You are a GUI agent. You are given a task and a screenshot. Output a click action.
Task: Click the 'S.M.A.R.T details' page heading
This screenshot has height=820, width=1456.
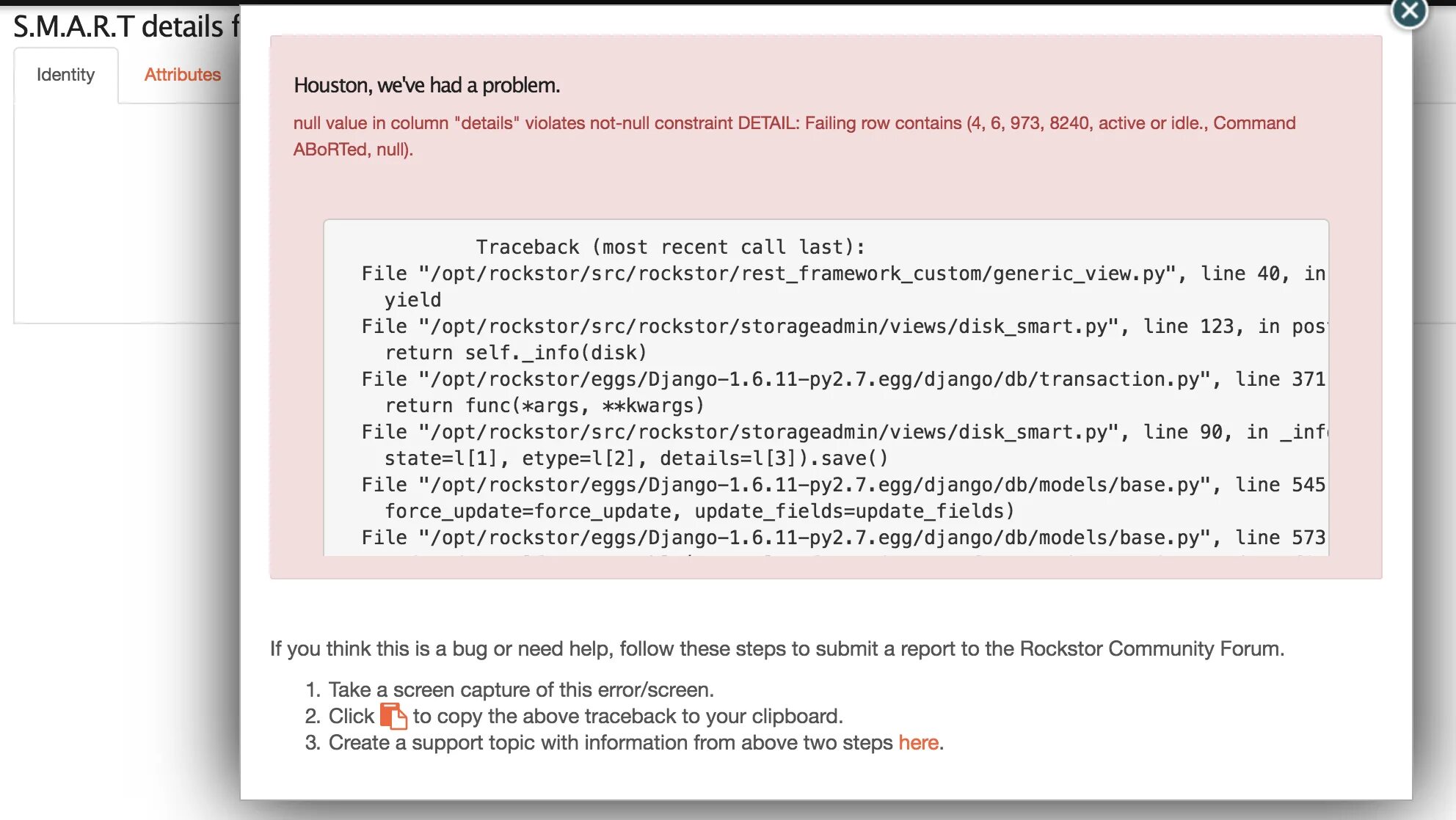click(126, 26)
